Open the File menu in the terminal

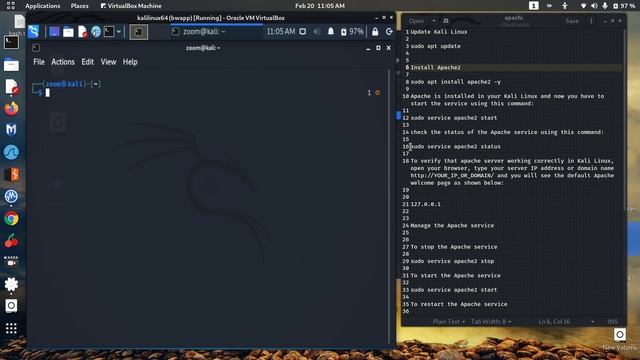(39, 62)
